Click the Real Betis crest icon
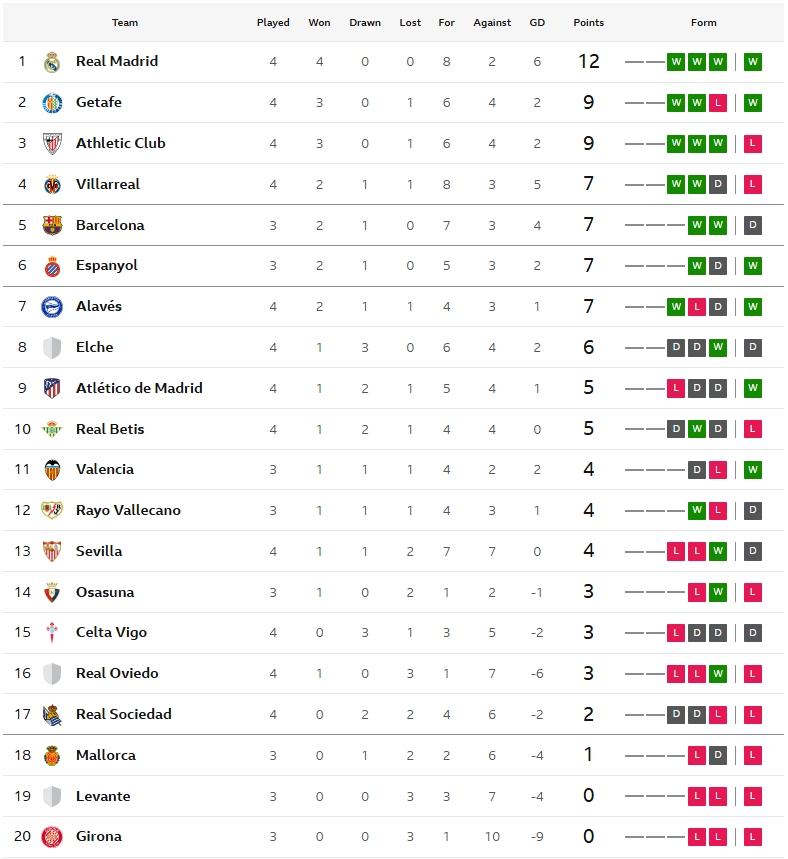 click(52, 430)
